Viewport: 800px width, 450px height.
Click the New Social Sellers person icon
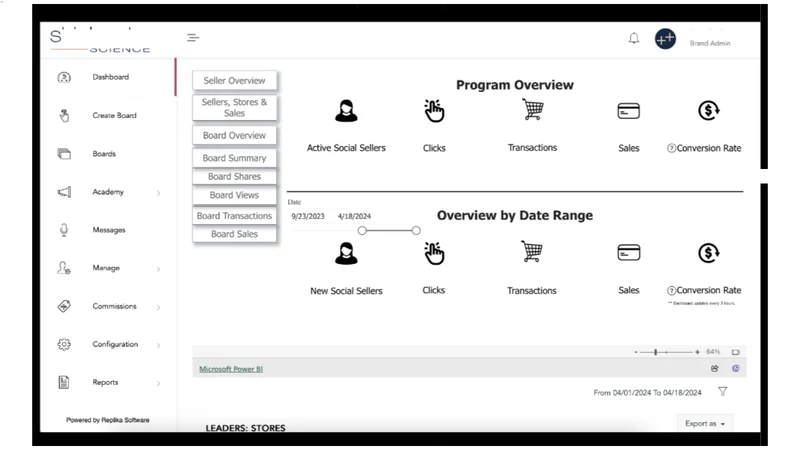(x=346, y=253)
